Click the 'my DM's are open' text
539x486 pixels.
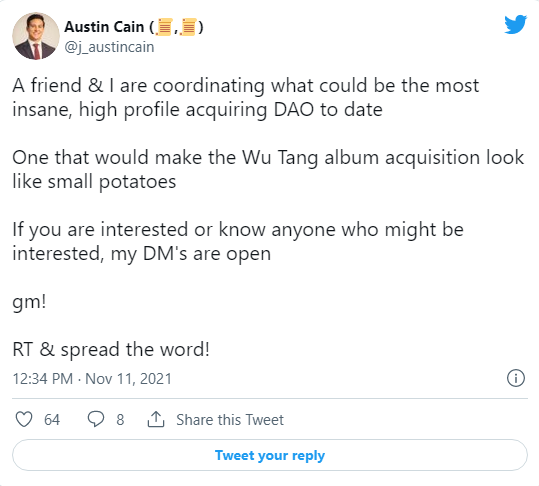point(191,254)
